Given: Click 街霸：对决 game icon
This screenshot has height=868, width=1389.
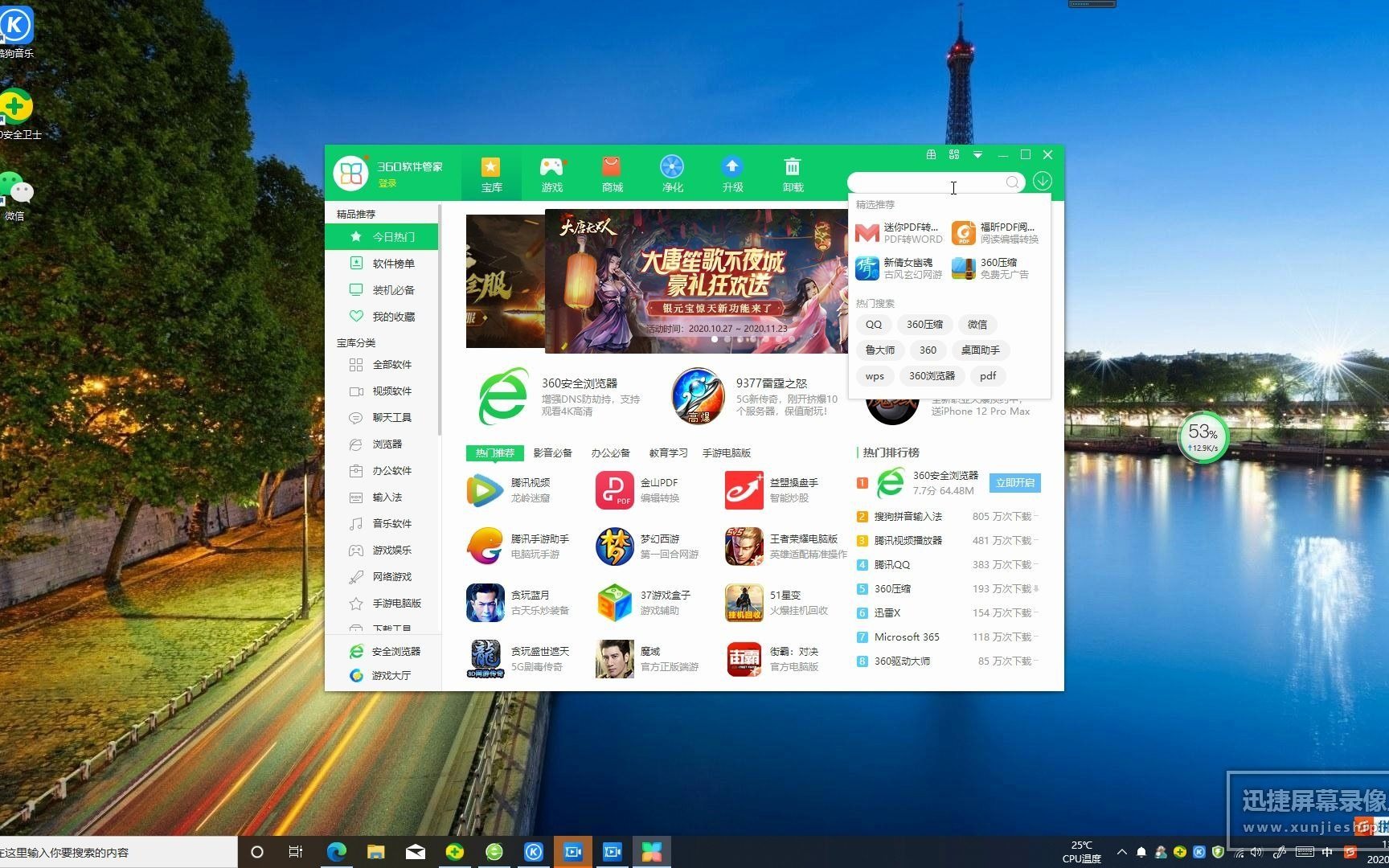Looking at the screenshot, I should click(744, 659).
